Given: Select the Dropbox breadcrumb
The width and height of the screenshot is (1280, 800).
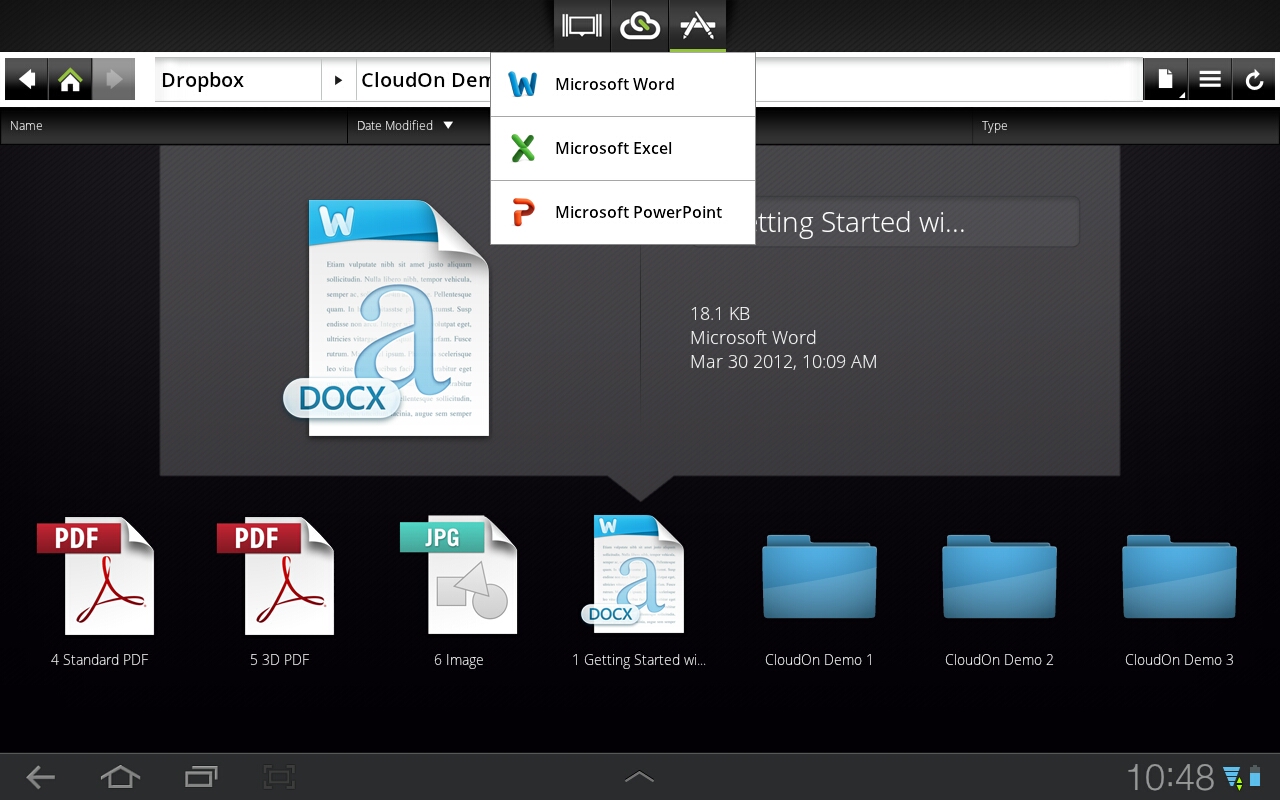Looking at the screenshot, I should [x=238, y=80].
